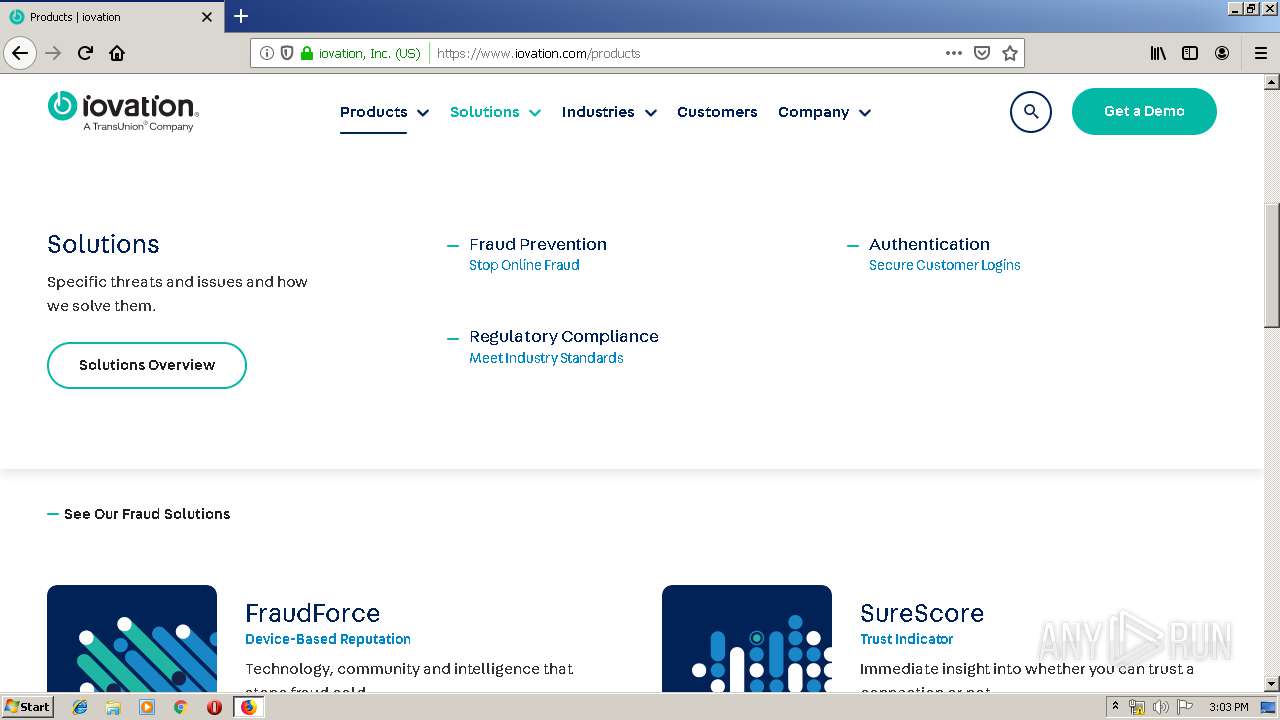This screenshot has width=1280, height=720.
Task: Click the Show desktop button
Action: point(1269,707)
